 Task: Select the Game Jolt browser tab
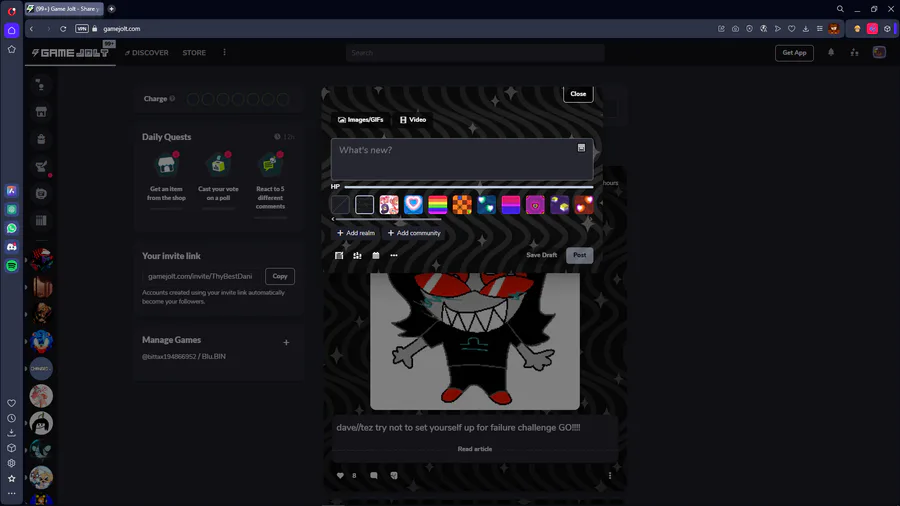tap(64, 9)
